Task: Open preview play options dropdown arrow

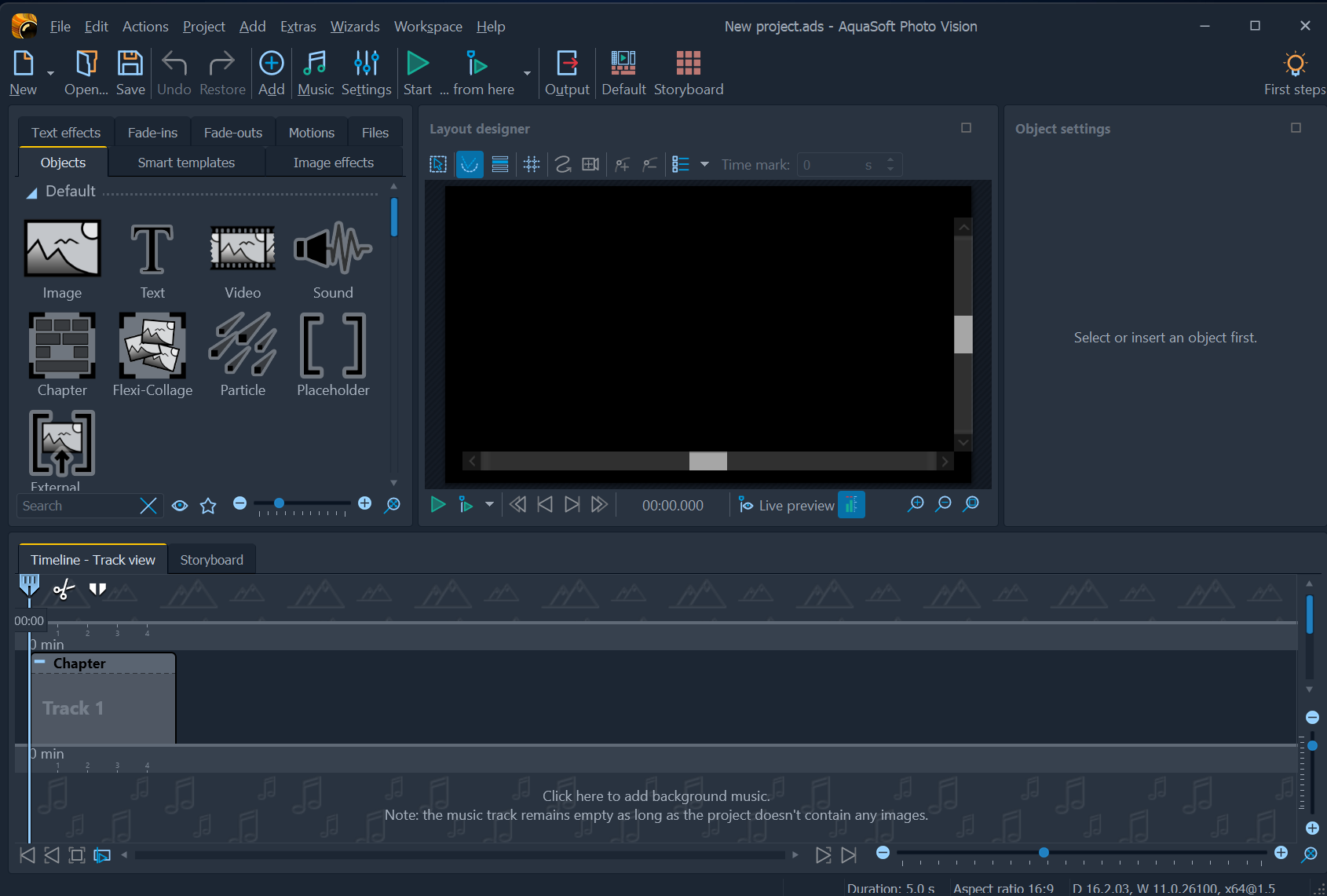Action: coord(489,505)
